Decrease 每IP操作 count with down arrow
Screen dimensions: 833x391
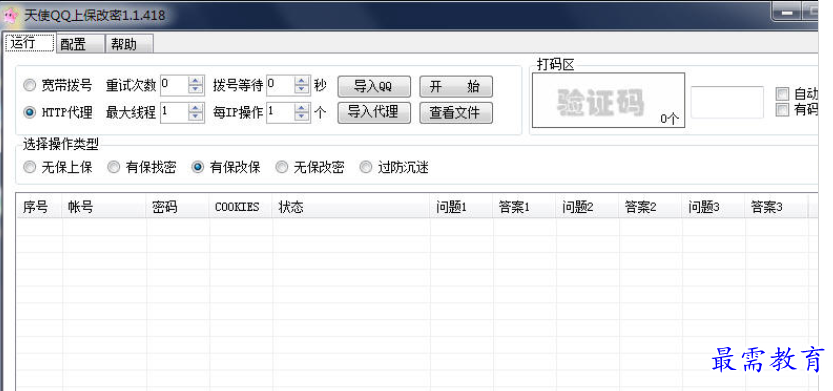tap(302, 116)
